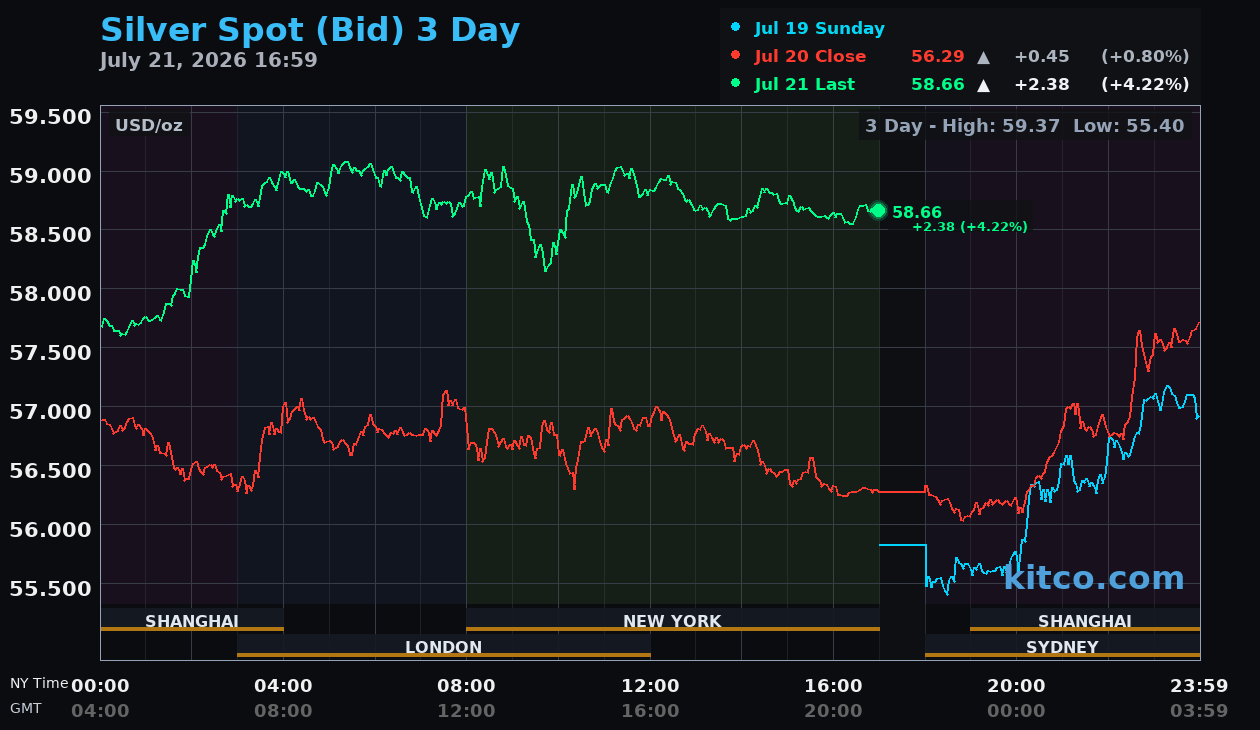Click the up triangle beside 58.66
Image resolution: width=1260 pixels, height=730 pixels.
[x=983, y=85]
